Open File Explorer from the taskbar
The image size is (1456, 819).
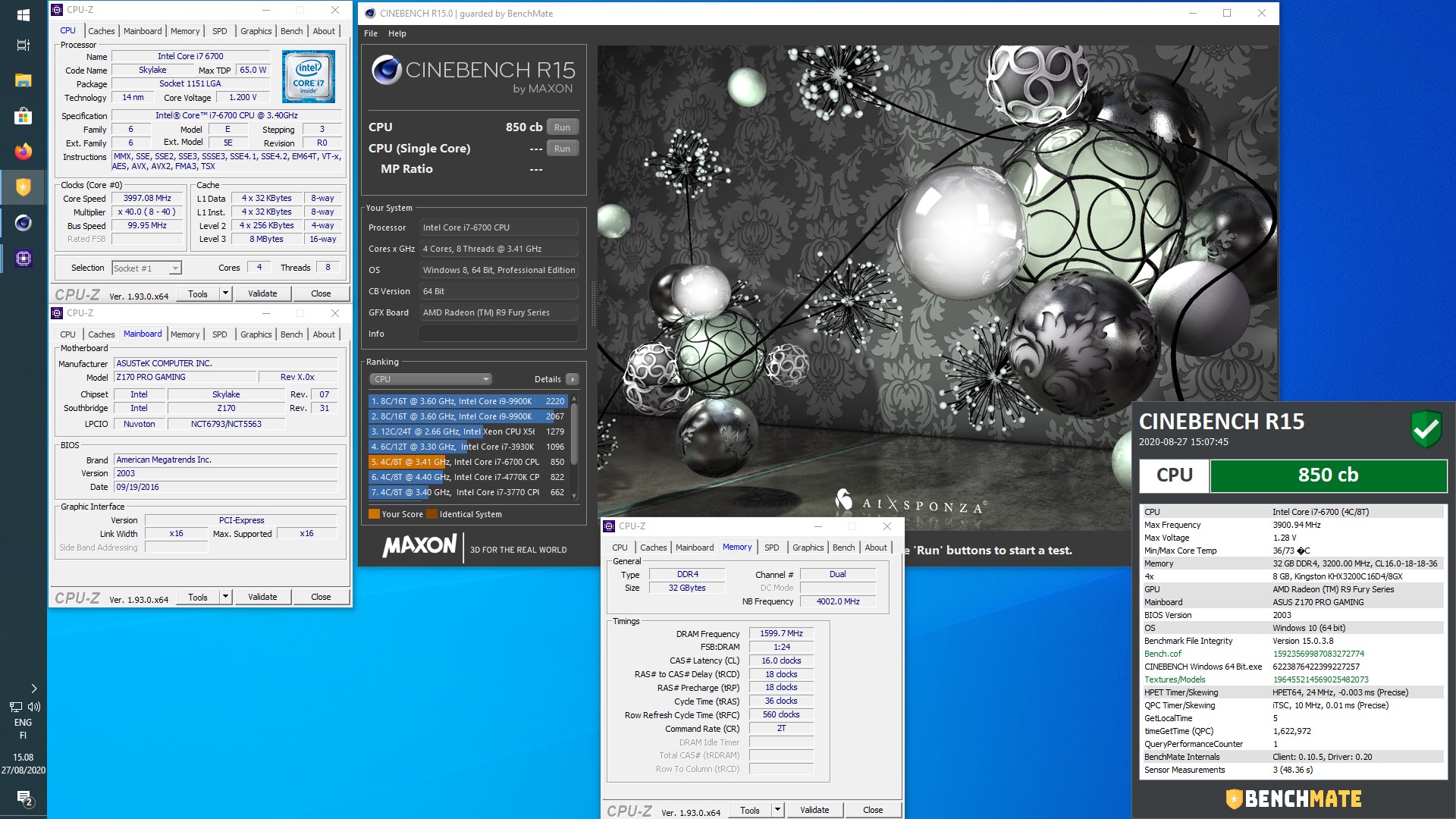click(23, 80)
